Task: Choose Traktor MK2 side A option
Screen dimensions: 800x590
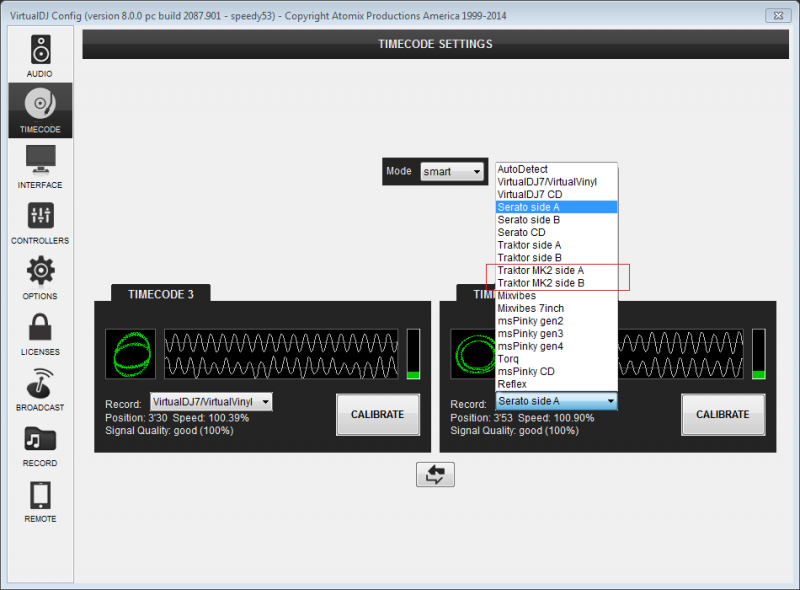Action: 556,270
